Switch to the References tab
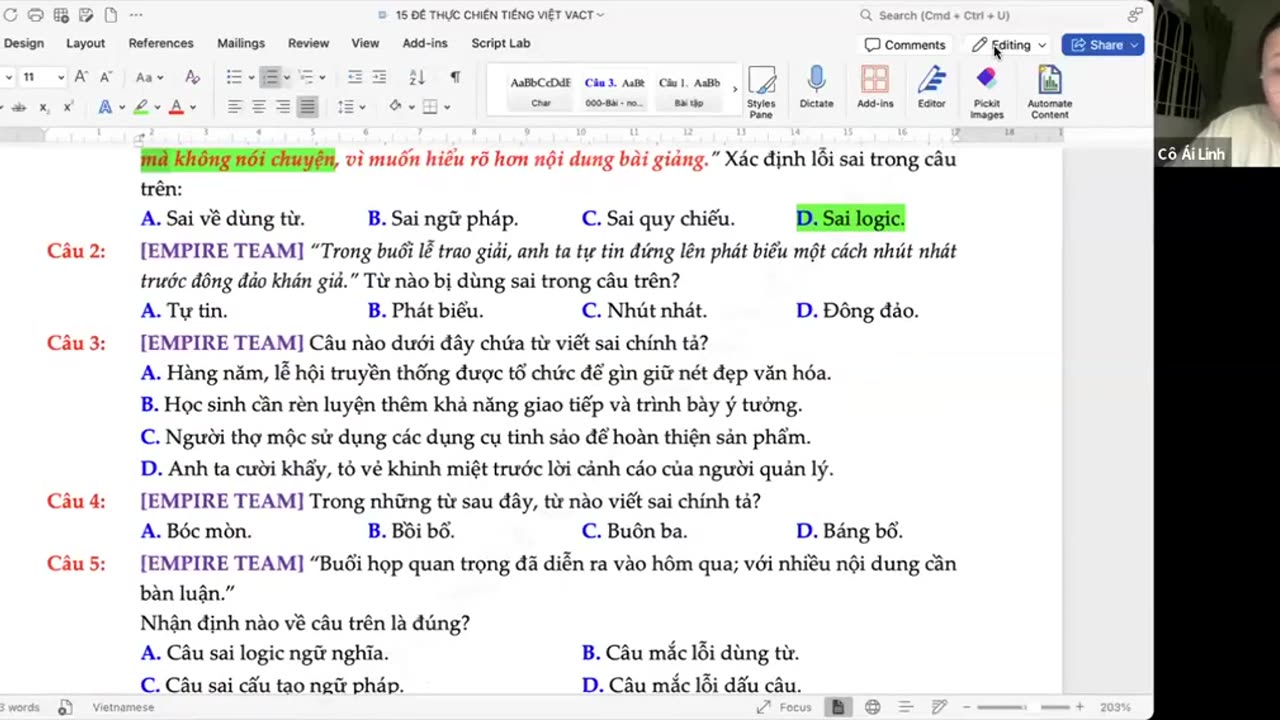The image size is (1280, 720). pyautogui.click(x=161, y=43)
